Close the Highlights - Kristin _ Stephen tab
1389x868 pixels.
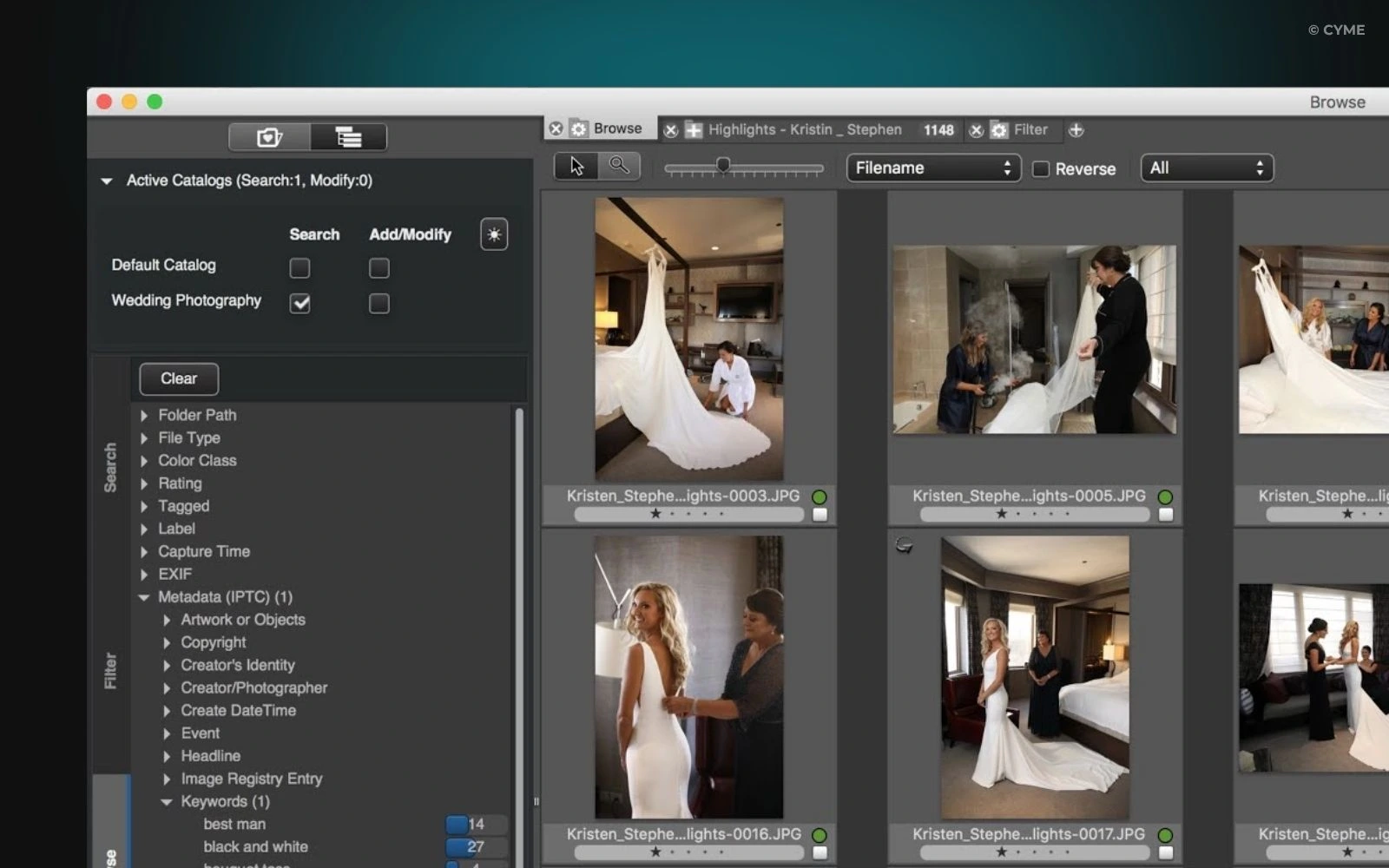[x=671, y=130]
